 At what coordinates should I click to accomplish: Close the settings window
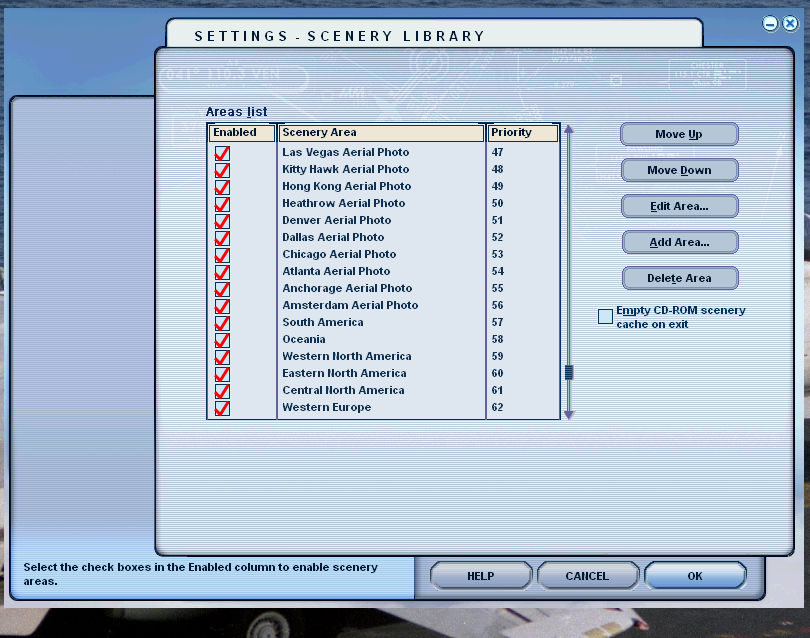(x=790, y=24)
